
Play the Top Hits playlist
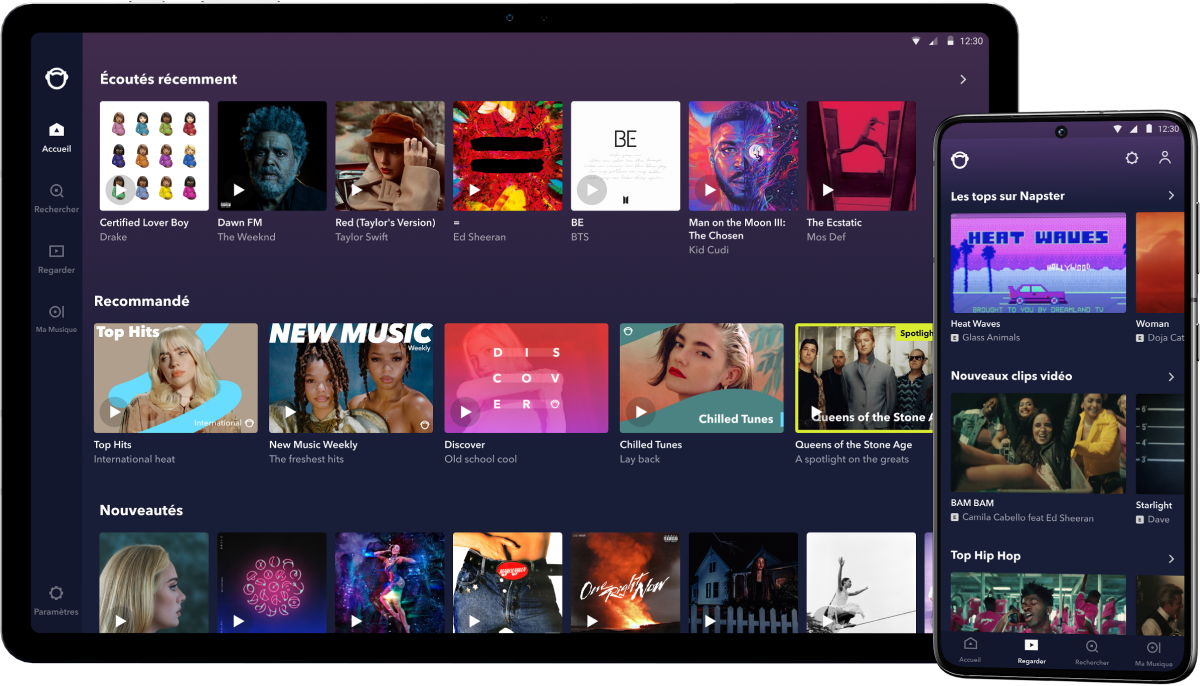pyautogui.click(x=115, y=411)
